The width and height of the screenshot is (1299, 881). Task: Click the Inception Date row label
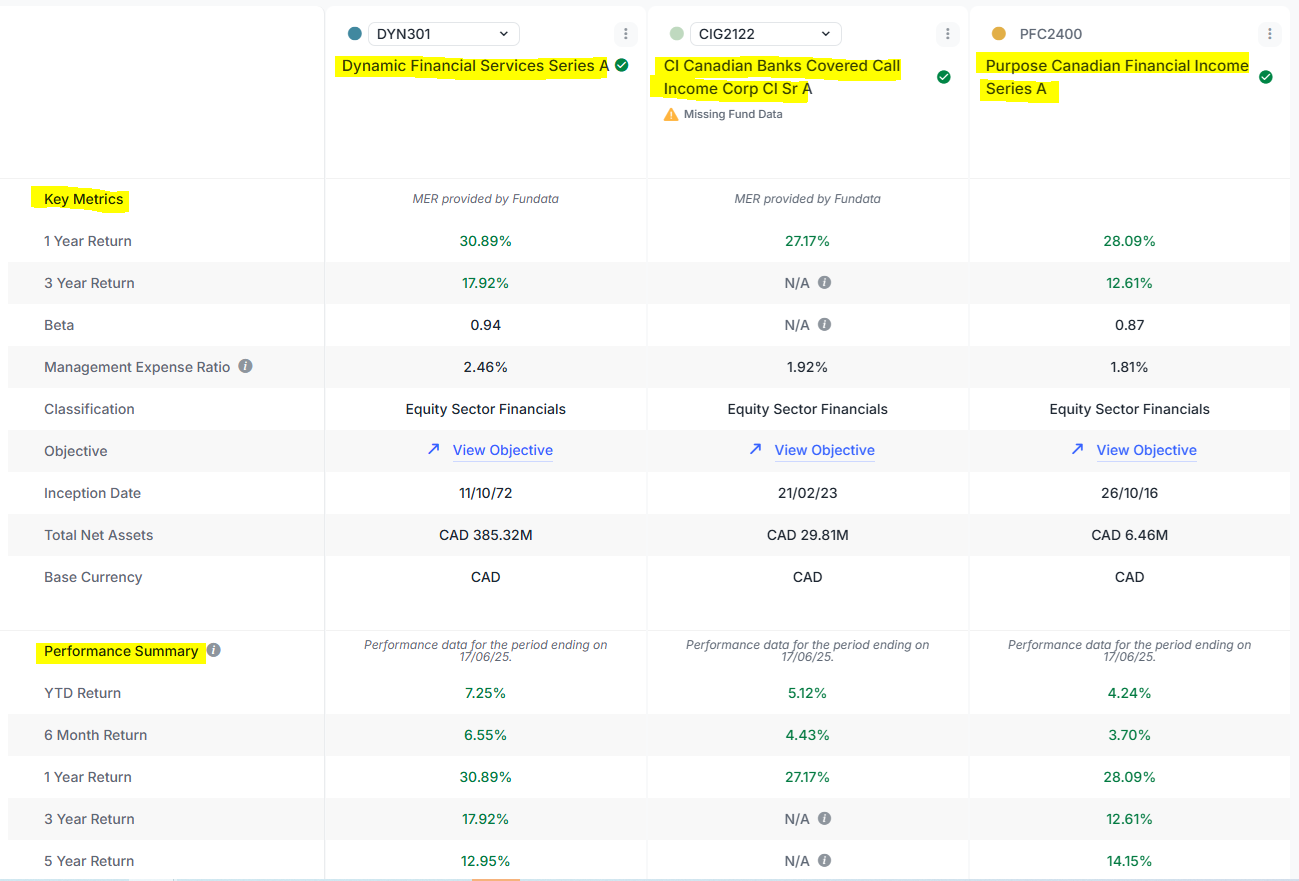coord(92,493)
